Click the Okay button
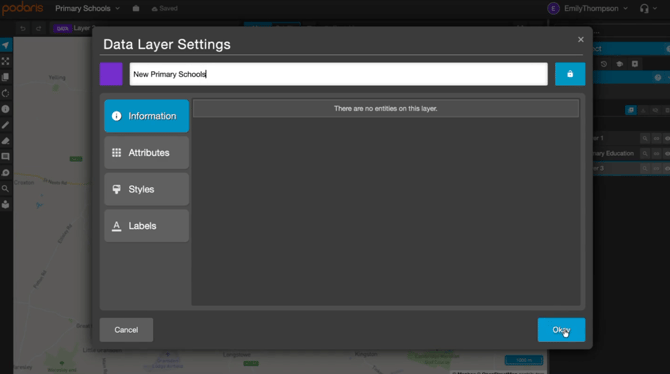 point(561,330)
